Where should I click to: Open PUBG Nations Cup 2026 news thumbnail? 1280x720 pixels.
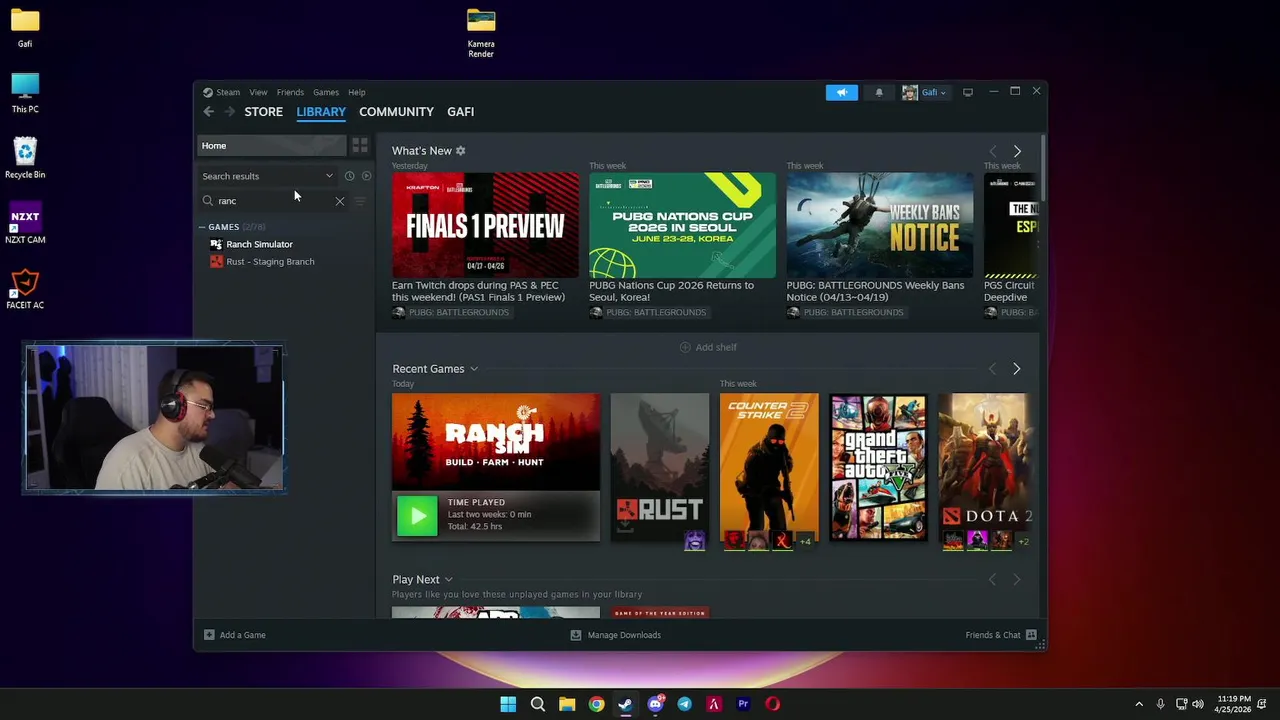[x=682, y=225]
